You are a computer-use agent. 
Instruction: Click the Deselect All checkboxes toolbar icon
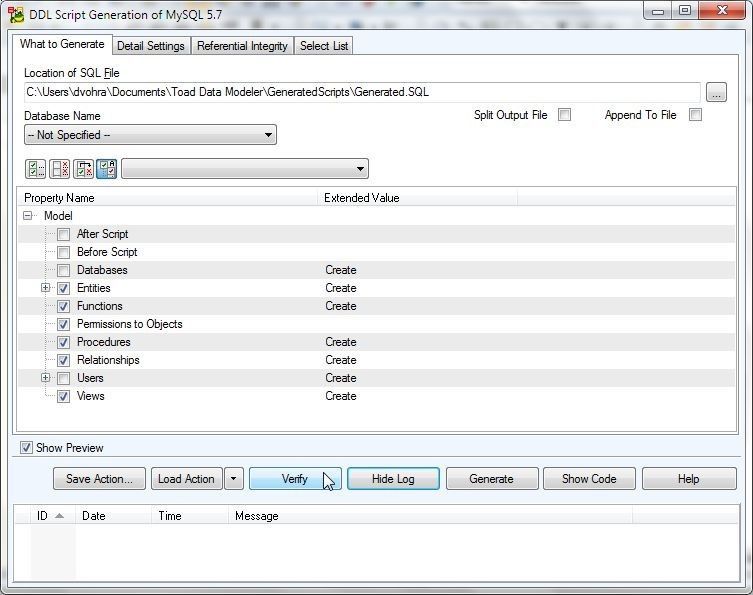click(x=60, y=169)
